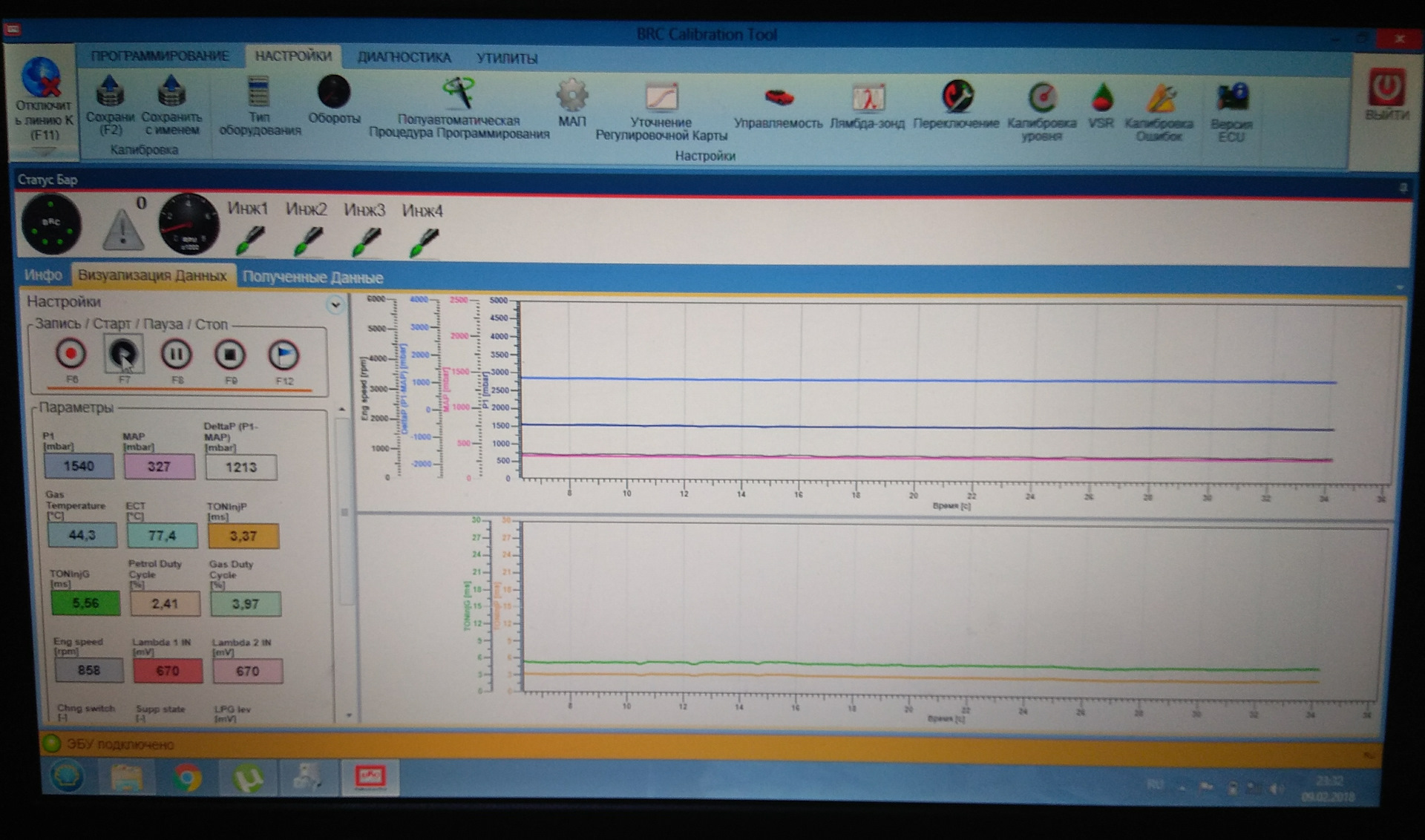1425x840 pixels.
Task: Click the ECT value 77,4
Action: (163, 535)
